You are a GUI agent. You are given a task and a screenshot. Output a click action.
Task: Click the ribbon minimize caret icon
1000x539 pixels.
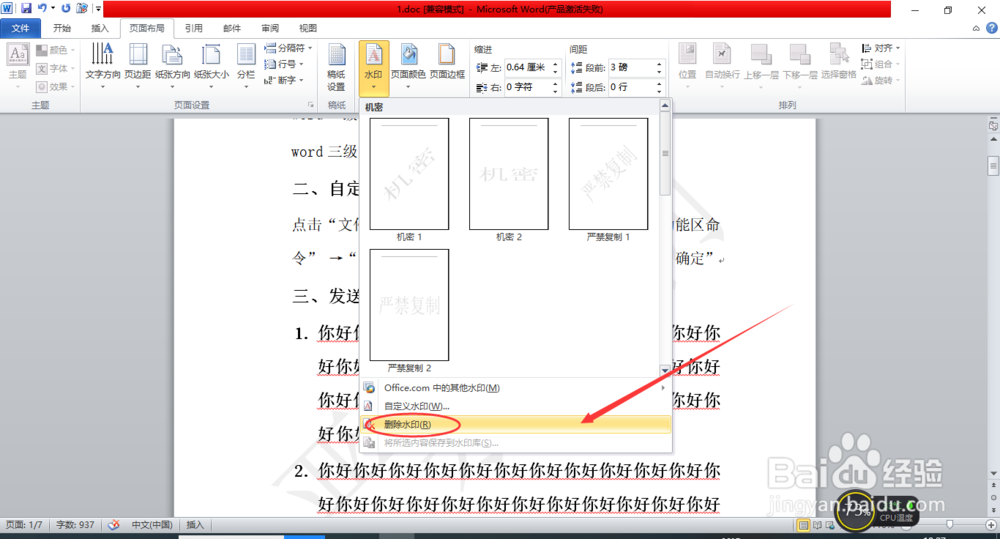[976, 28]
